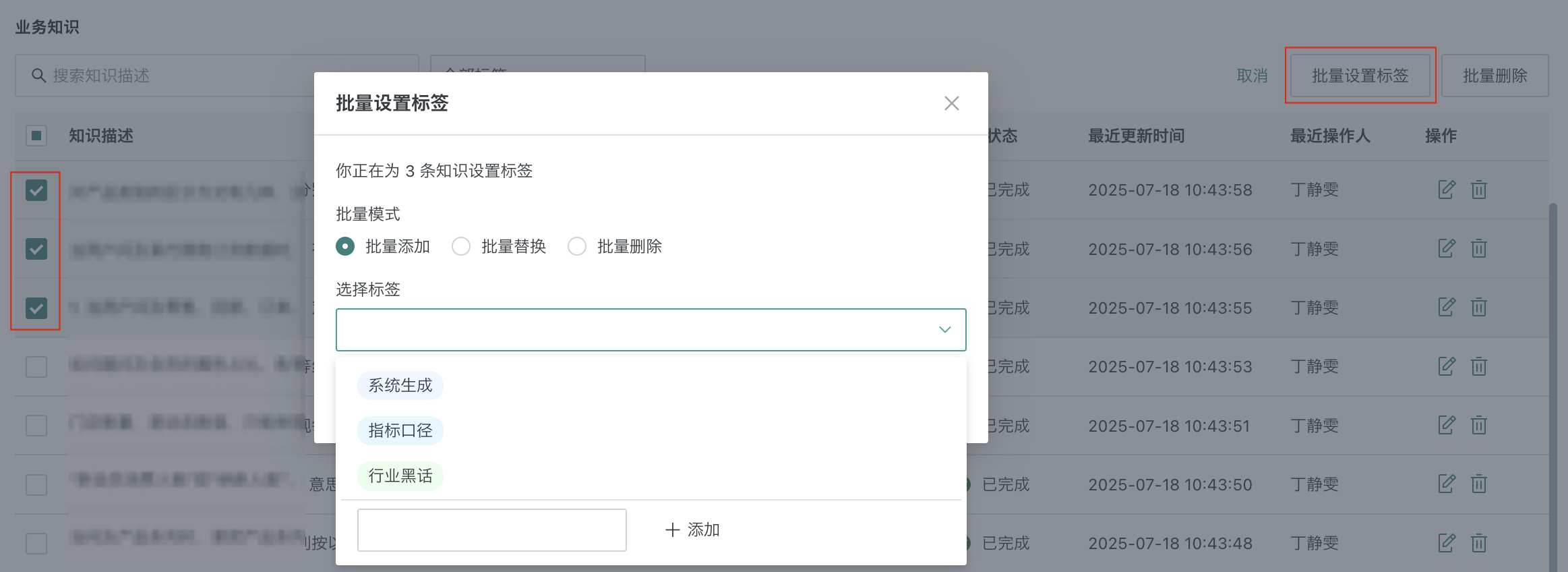The height and width of the screenshot is (572, 1568).
Task: Pick the 系统生成 tag option
Action: click(400, 386)
